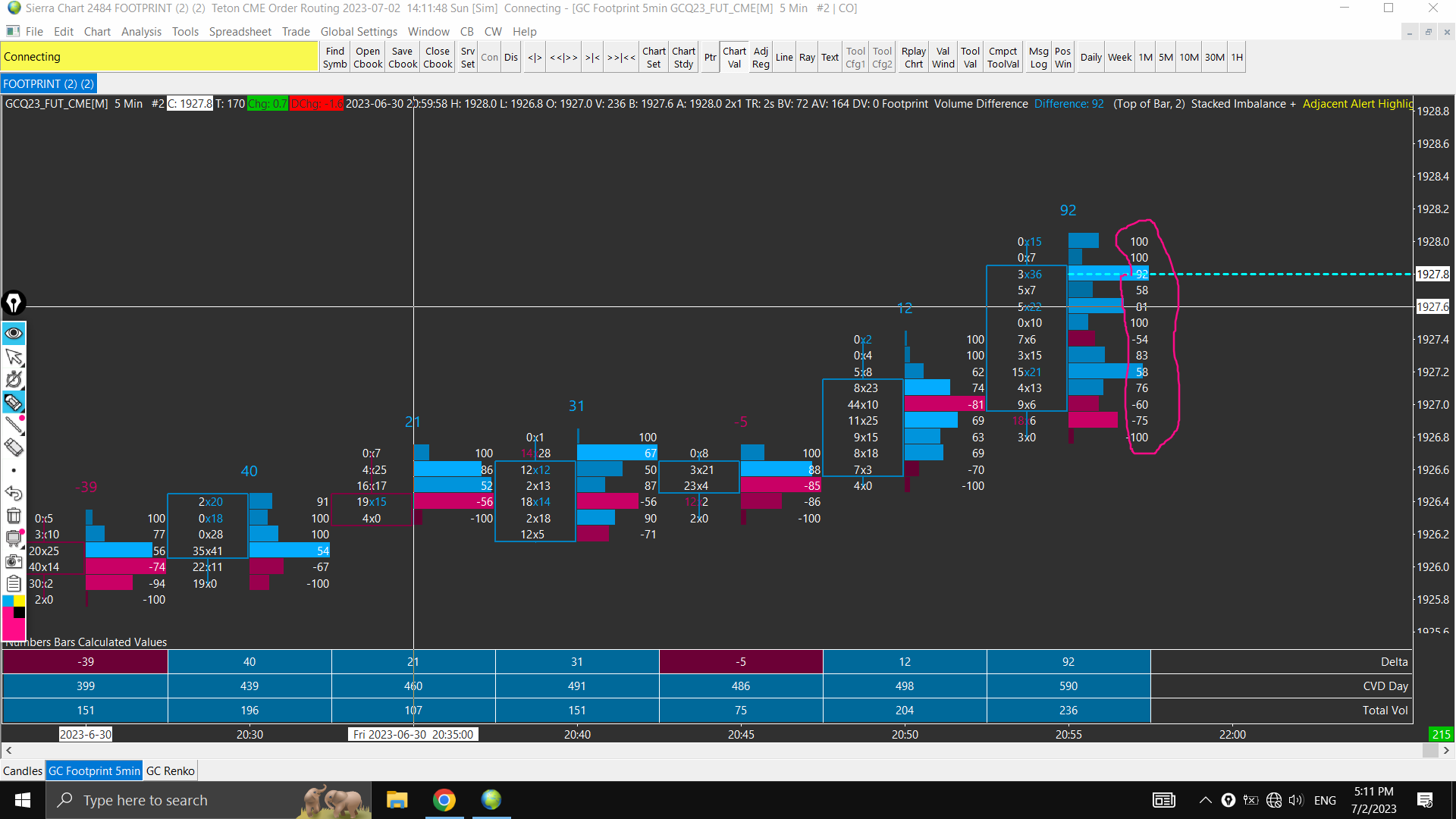The height and width of the screenshot is (819, 1456).
Task: Select the arrow pointer tool
Action: (14, 356)
